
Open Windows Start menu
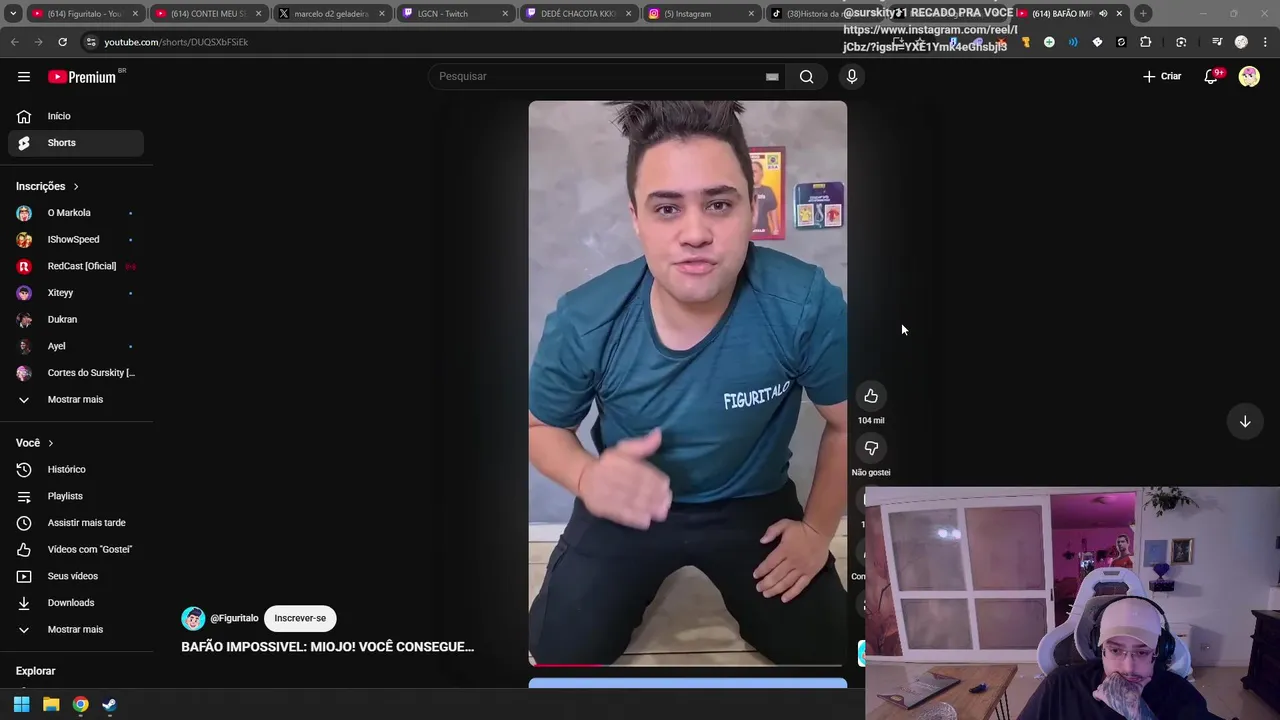point(21,704)
